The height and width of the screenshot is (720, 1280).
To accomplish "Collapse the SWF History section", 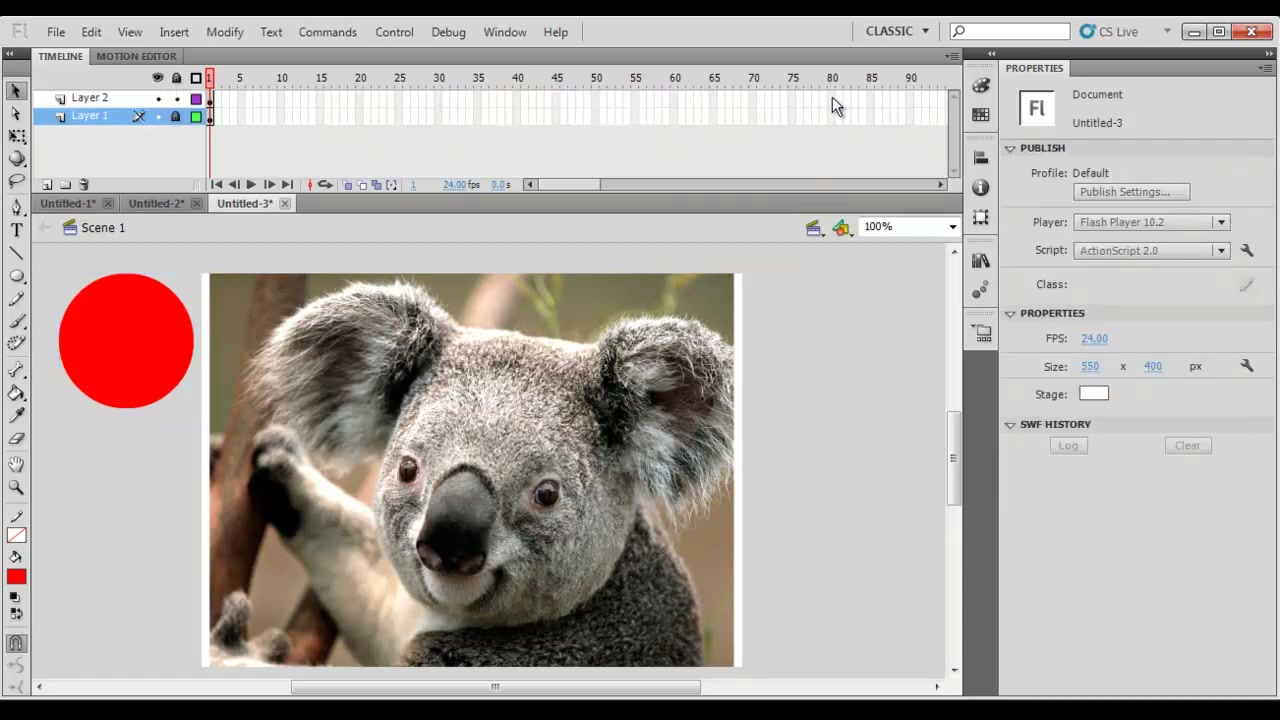I will pyautogui.click(x=1010, y=425).
